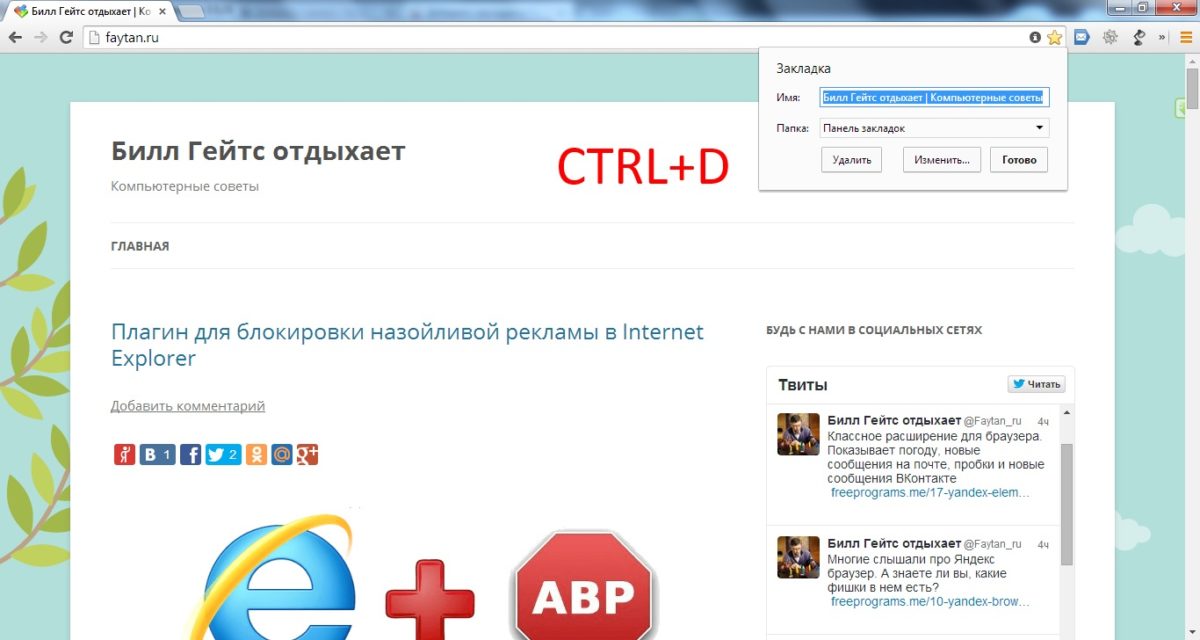The width and height of the screenshot is (1200, 640).
Task: Open the Билл Гейтс отдыхает site title
Action: [x=258, y=151]
